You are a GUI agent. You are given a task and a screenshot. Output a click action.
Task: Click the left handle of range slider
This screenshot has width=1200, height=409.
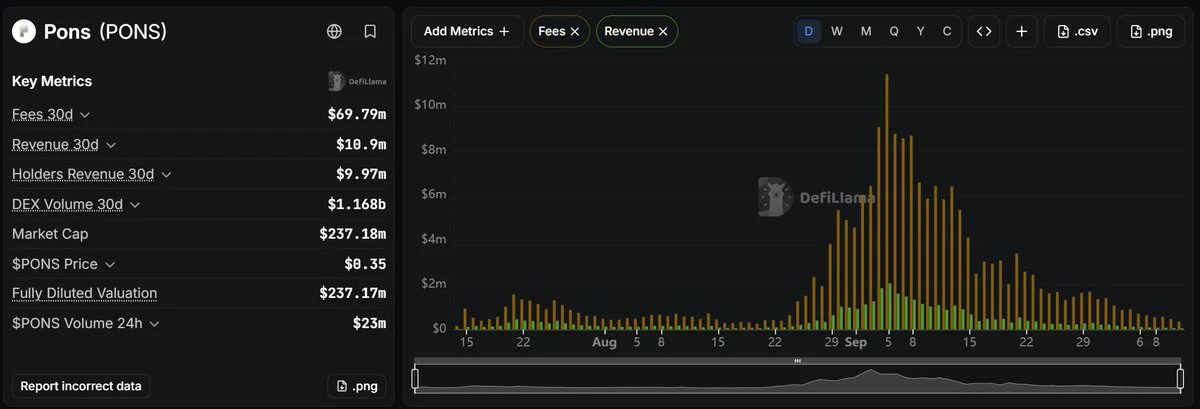[415, 378]
